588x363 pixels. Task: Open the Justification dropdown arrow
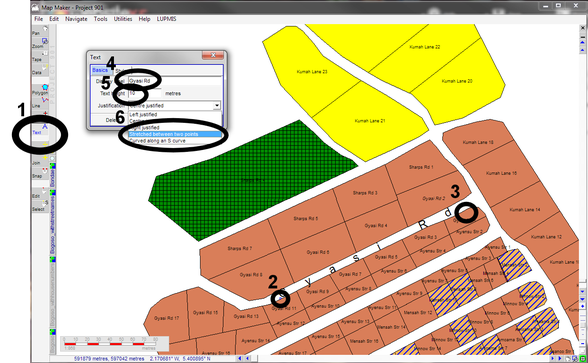217,106
